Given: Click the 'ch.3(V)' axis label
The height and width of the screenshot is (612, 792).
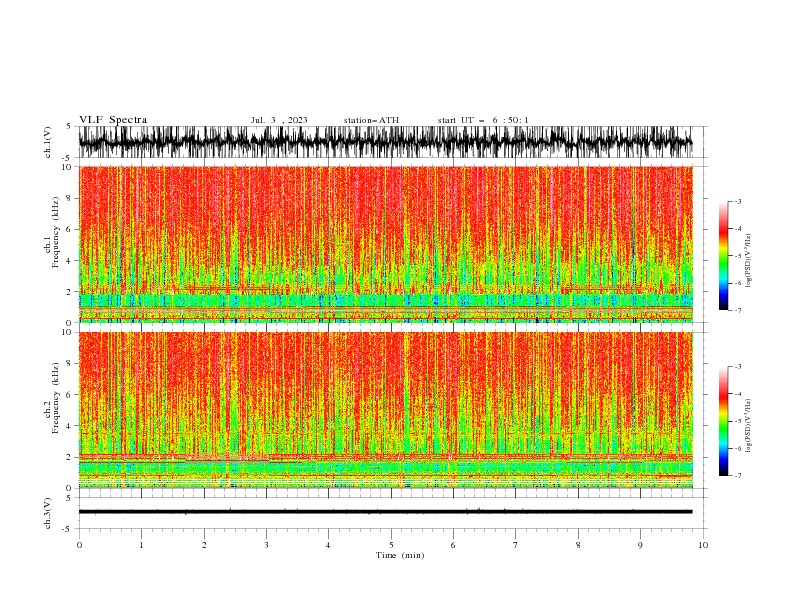Looking at the screenshot, I should [48, 513].
